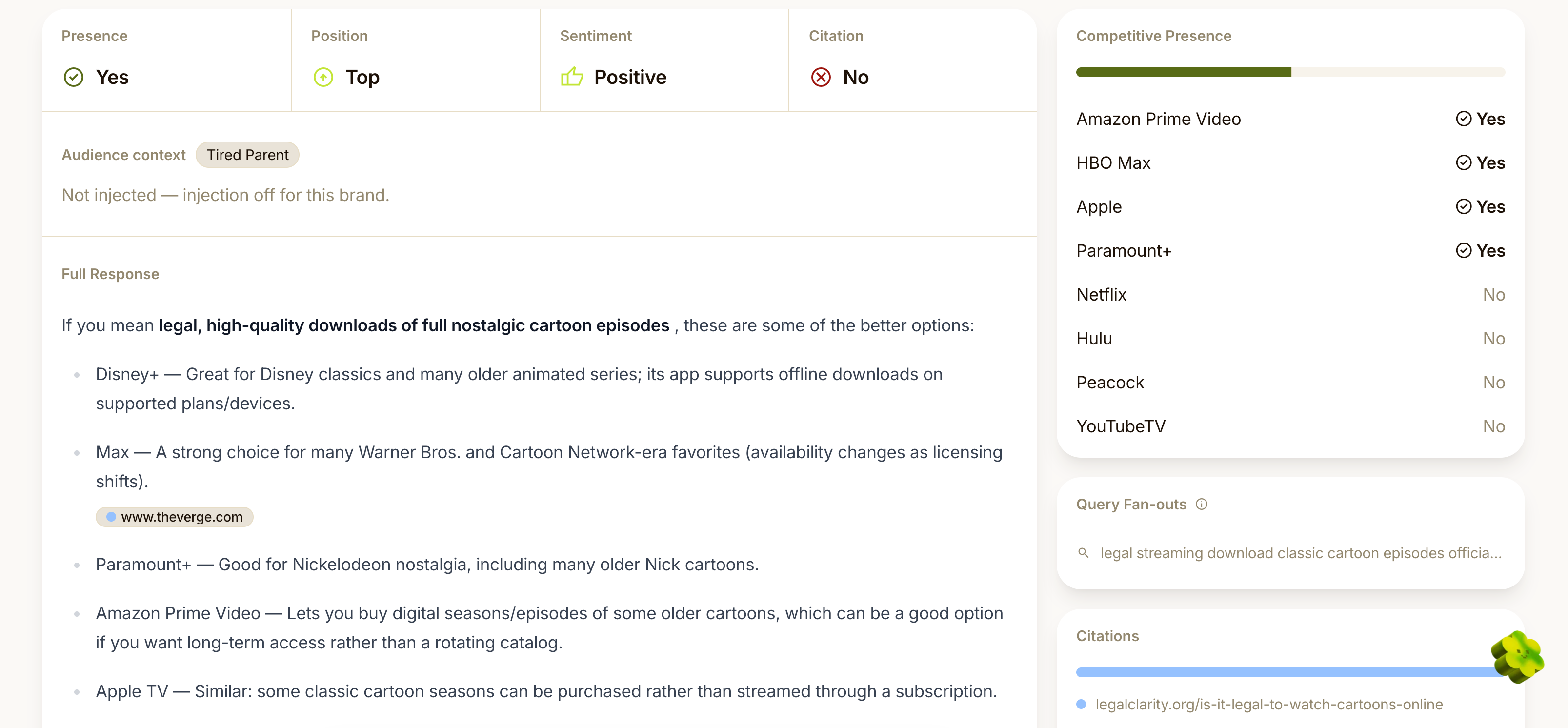Click the No value under Citation

tap(855, 77)
